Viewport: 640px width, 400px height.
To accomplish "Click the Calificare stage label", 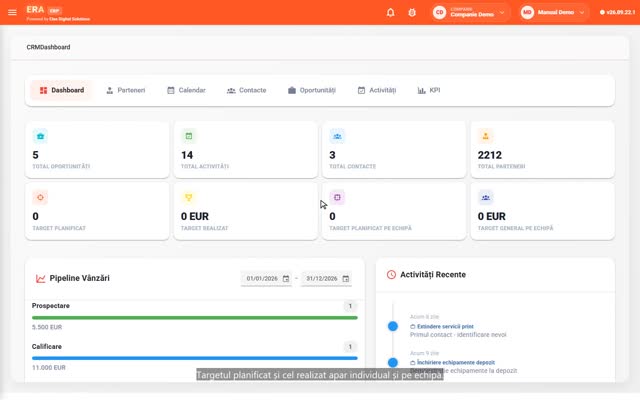I will pos(47,347).
